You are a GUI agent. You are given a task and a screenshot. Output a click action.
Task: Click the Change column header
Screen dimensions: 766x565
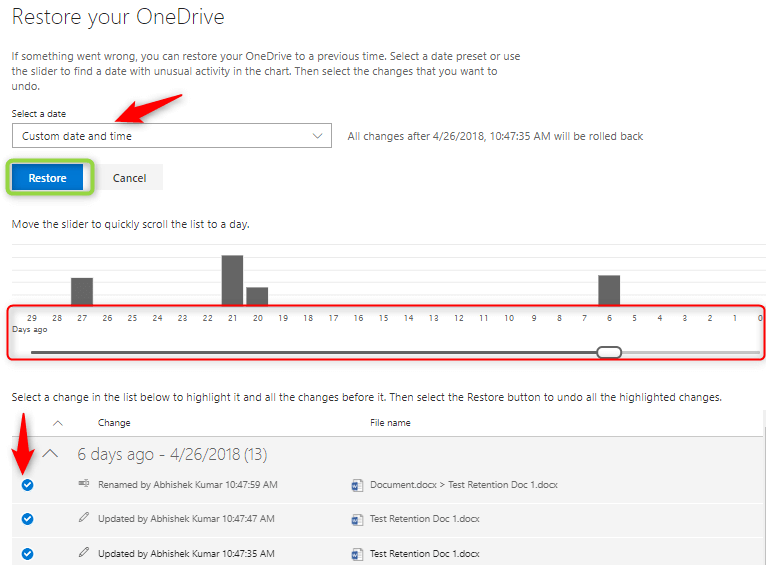[114, 423]
